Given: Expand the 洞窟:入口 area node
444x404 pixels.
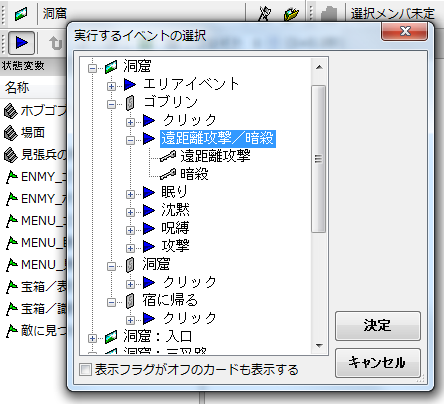Looking at the screenshot, I should pyautogui.click(x=92, y=338).
